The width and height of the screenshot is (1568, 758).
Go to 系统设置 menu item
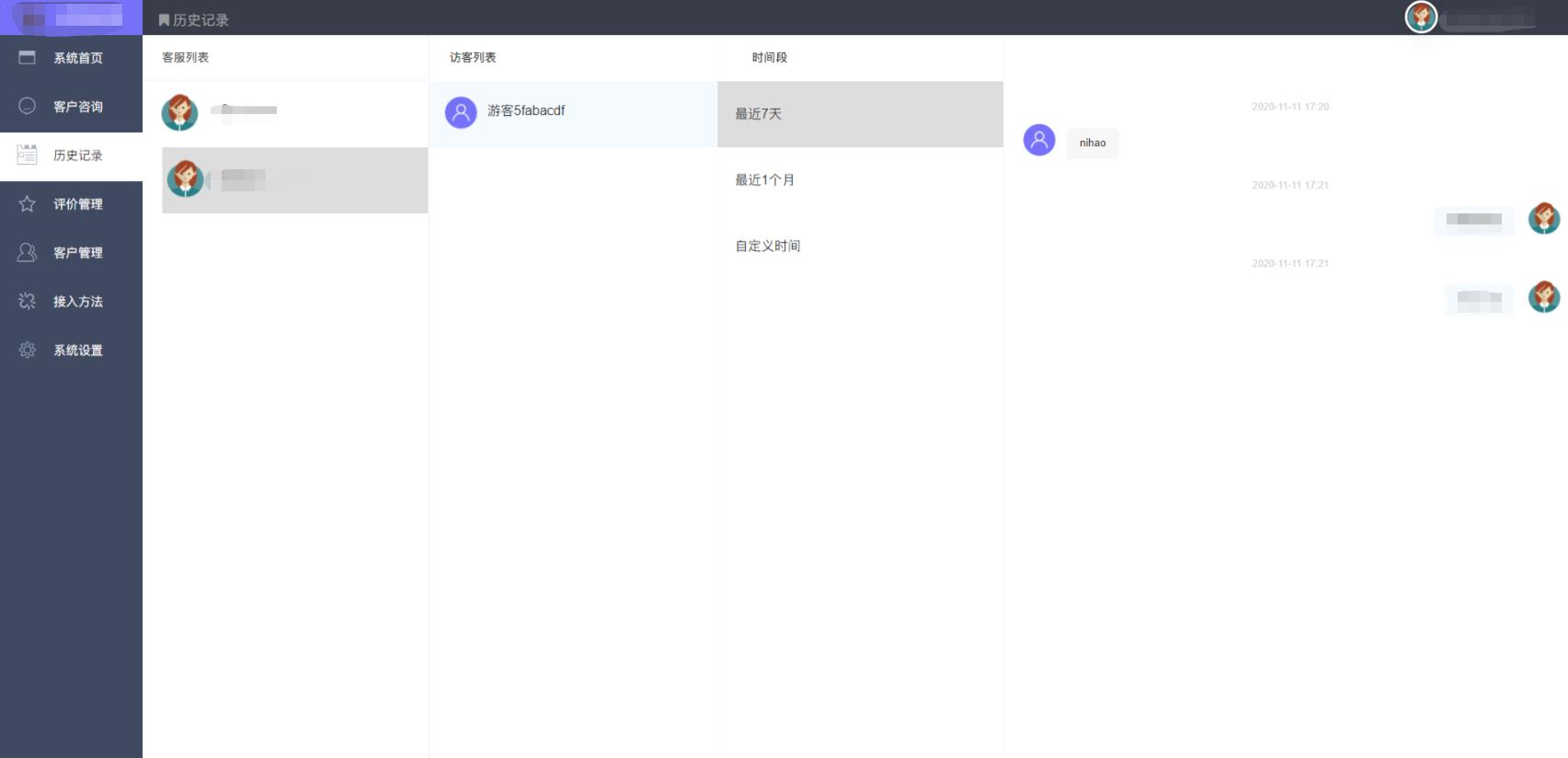tap(77, 350)
